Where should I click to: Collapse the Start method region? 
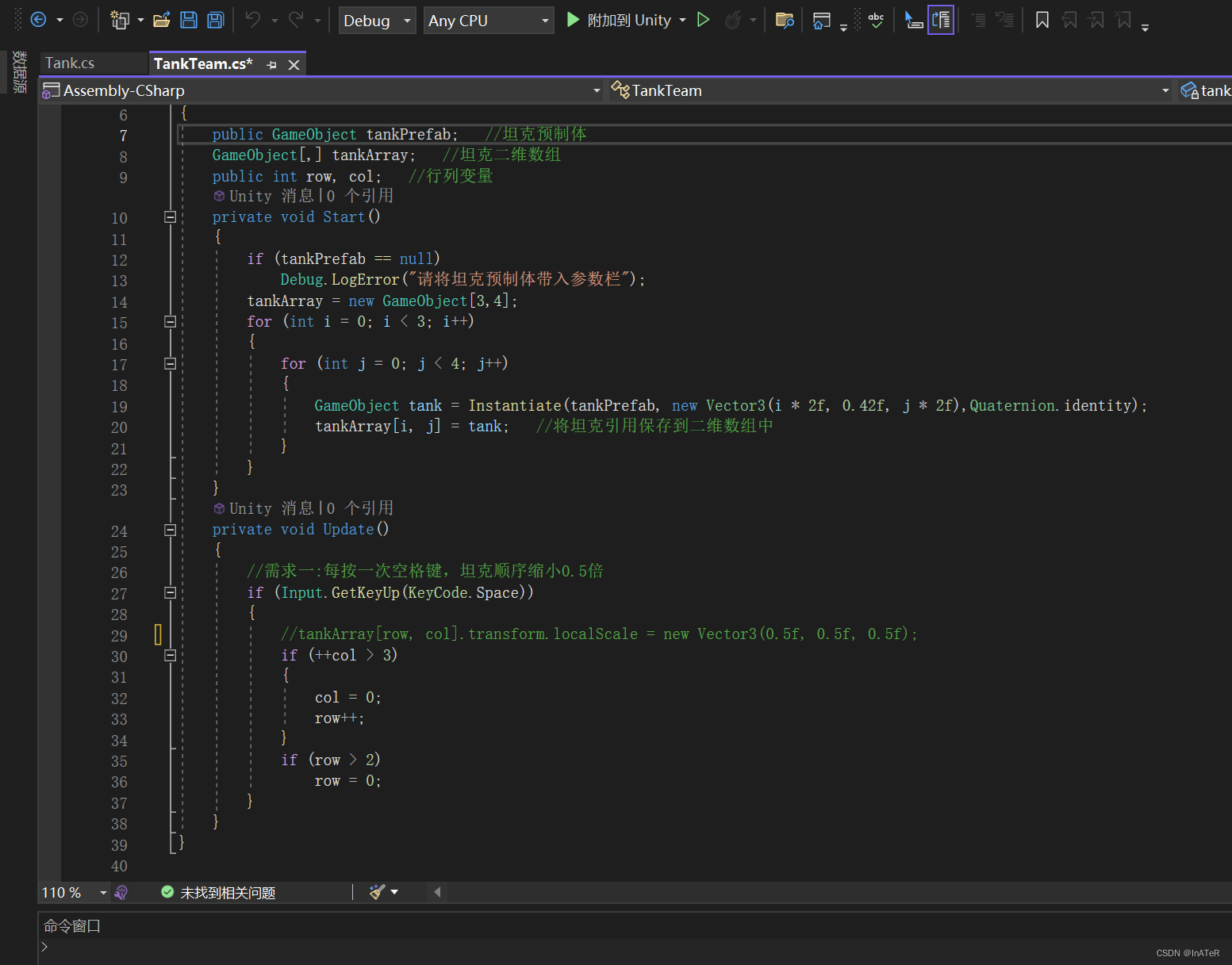(170, 217)
